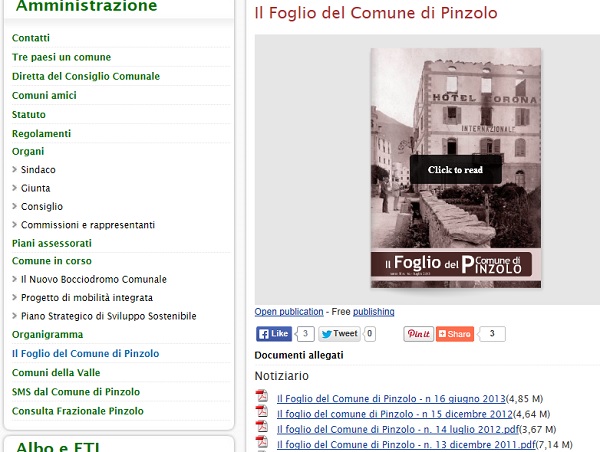The image size is (600, 452).
Task: Open the Free publishing link
Action: [373, 312]
